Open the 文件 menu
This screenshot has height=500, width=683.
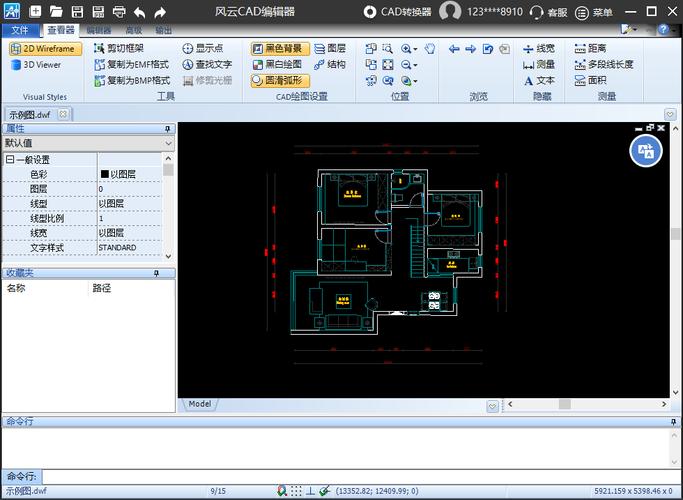coord(20,30)
